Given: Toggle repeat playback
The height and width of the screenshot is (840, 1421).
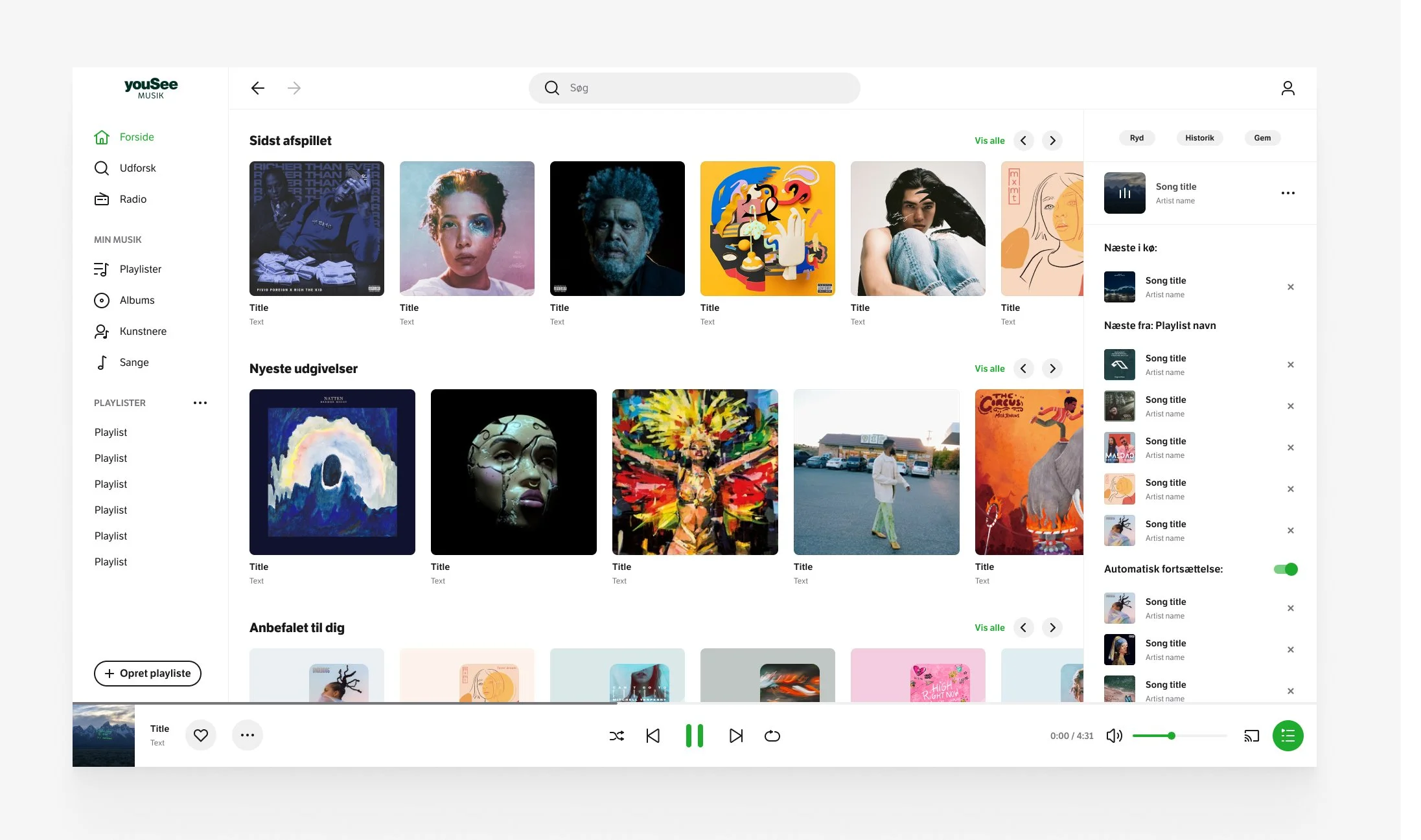Looking at the screenshot, I should pos(772,736).
